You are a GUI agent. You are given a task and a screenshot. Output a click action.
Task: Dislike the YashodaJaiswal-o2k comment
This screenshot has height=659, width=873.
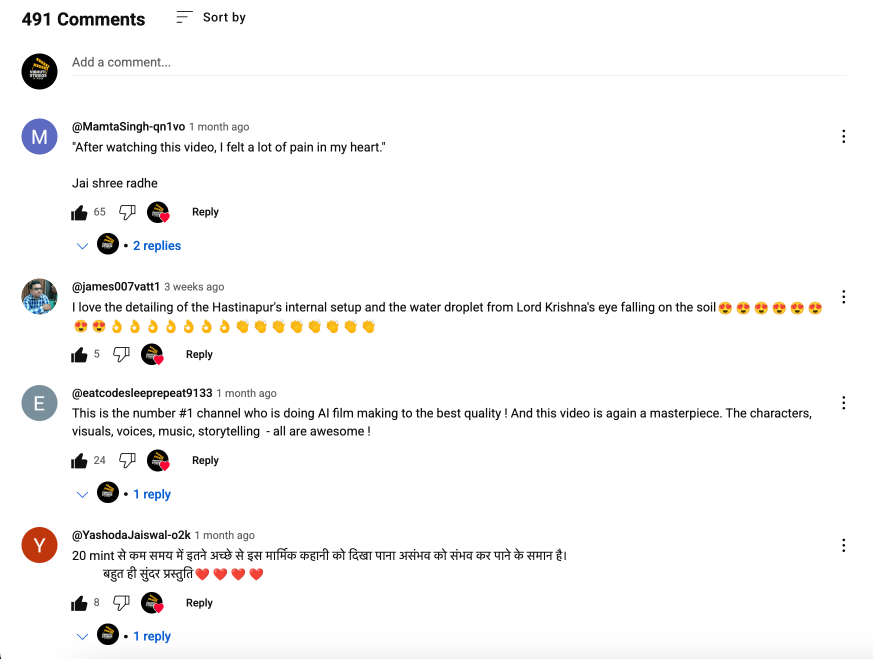pyautogui.click(x=121, y=603)
